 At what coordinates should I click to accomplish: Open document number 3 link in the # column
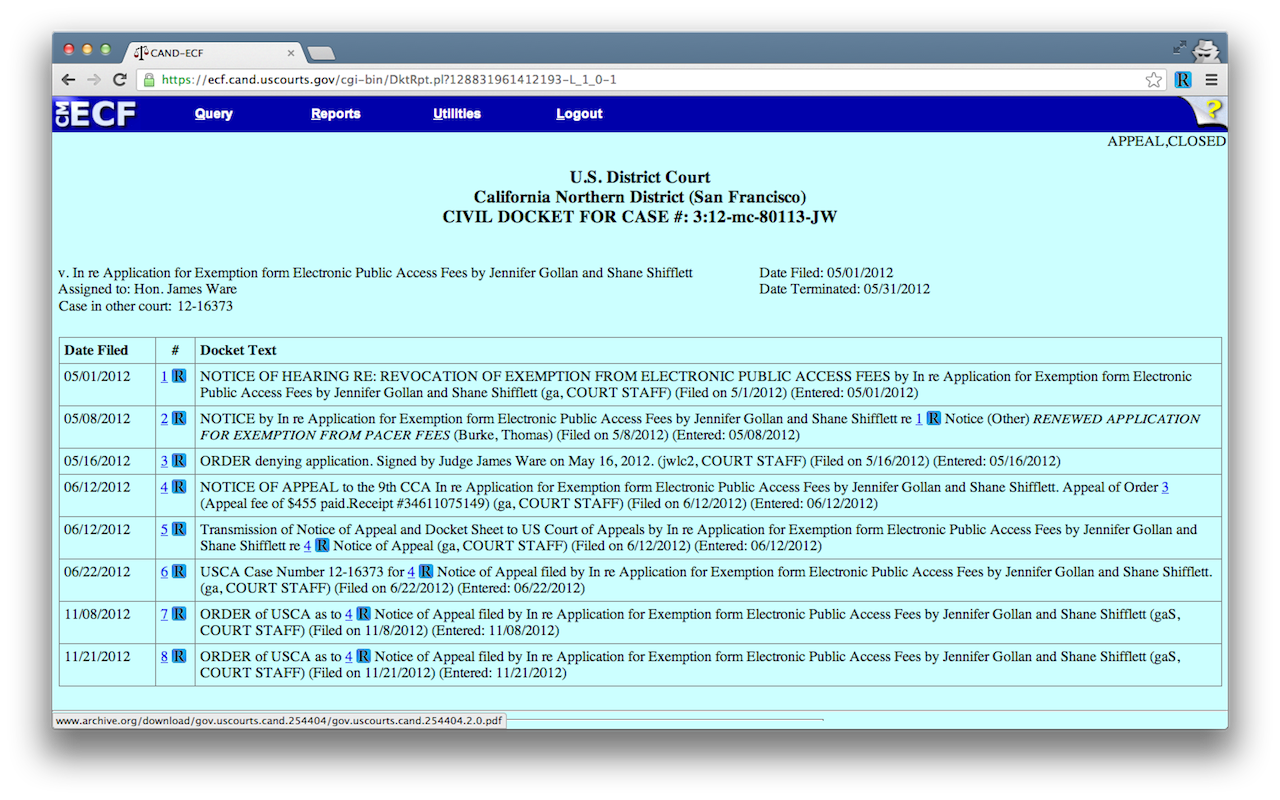164,461
